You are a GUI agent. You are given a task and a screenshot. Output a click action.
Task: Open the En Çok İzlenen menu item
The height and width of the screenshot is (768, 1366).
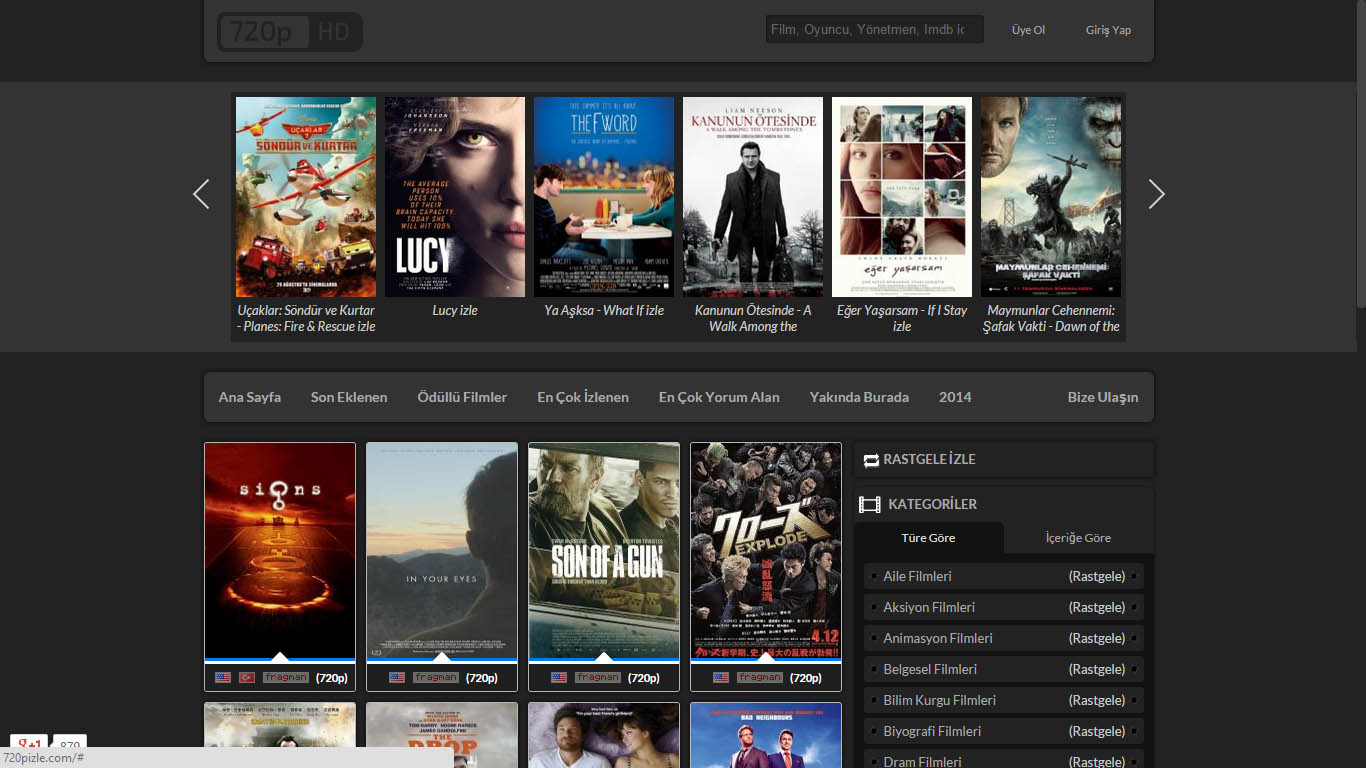click(583, 397)
